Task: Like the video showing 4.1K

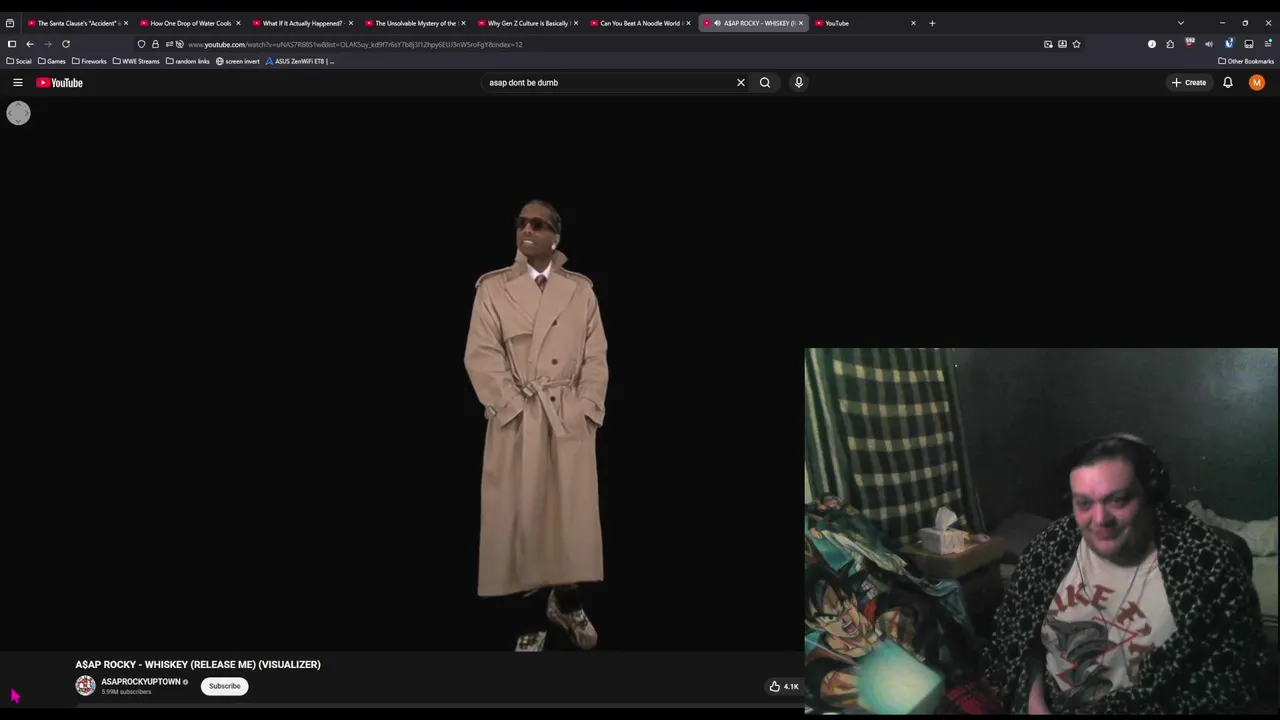Action: (x=784, y=686)
